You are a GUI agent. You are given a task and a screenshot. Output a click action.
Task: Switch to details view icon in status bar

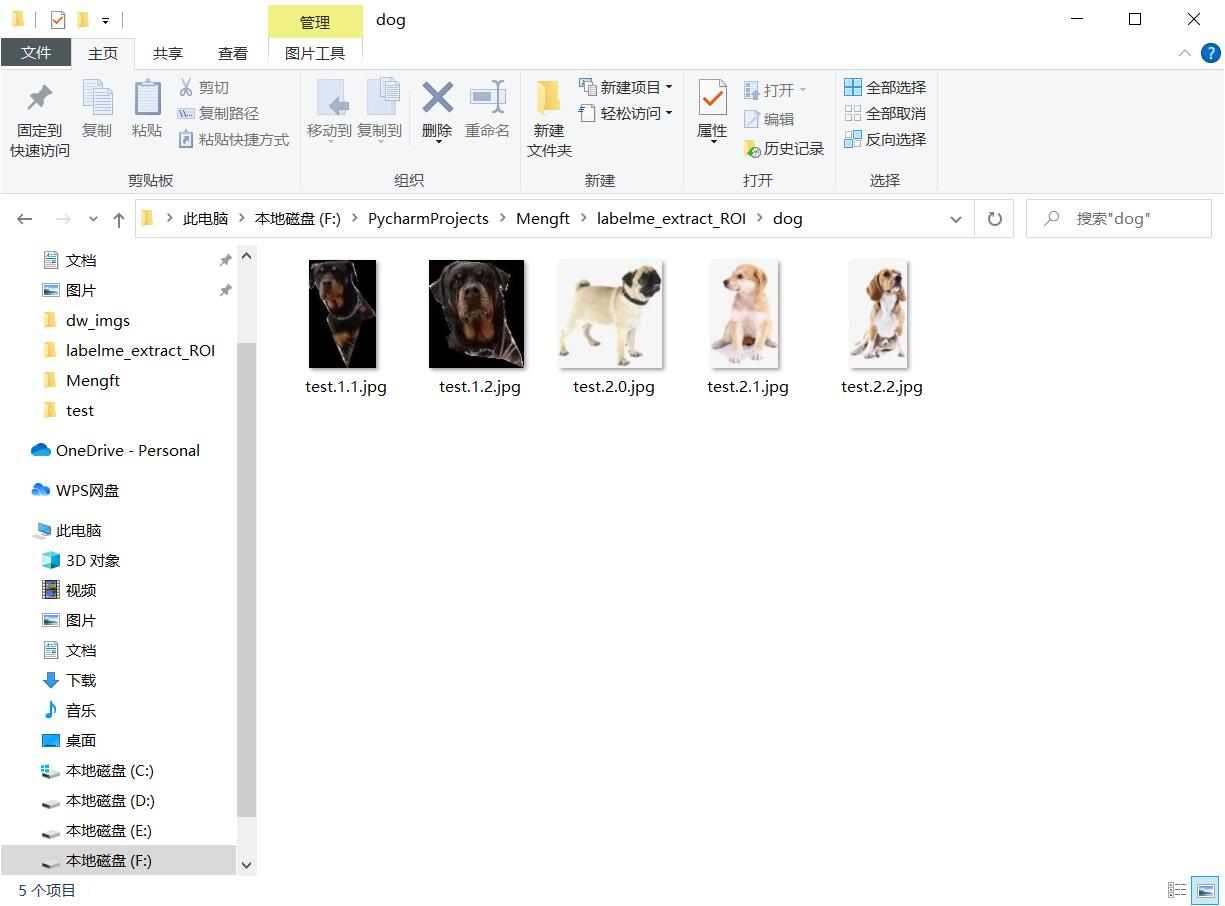click(x=1178, y=890)
